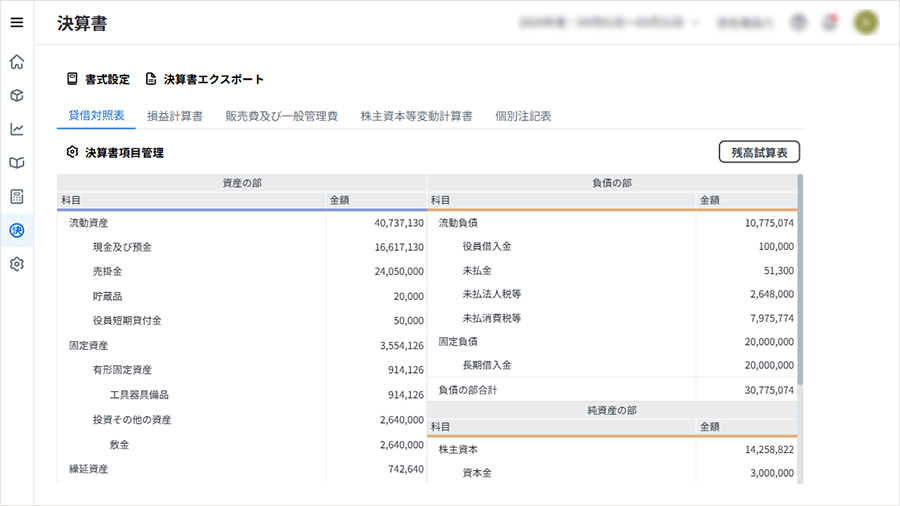This screenshot has height=506, width=900.
Task: Open the user avatar in the top right
Action: pos(866,22)
